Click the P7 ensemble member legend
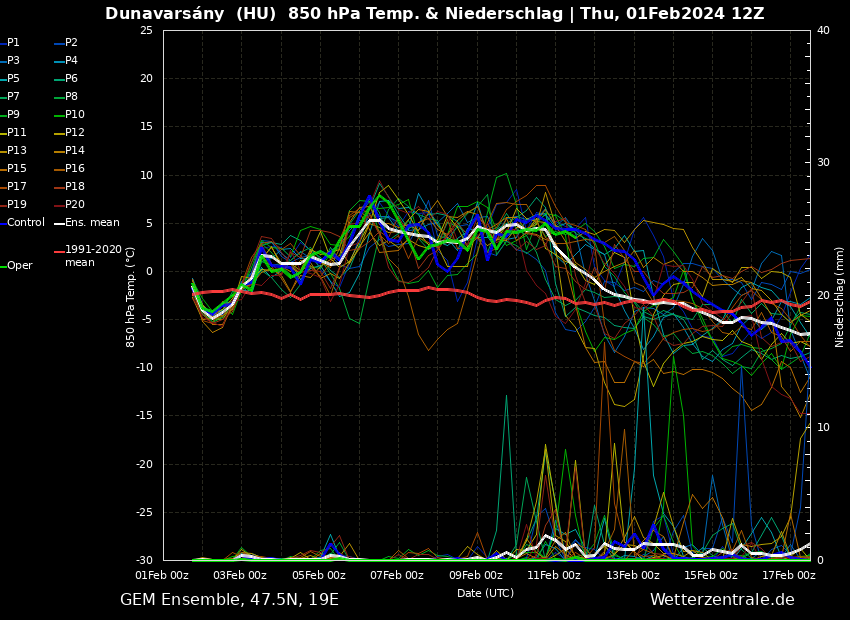850x620 pixels. 13,97
